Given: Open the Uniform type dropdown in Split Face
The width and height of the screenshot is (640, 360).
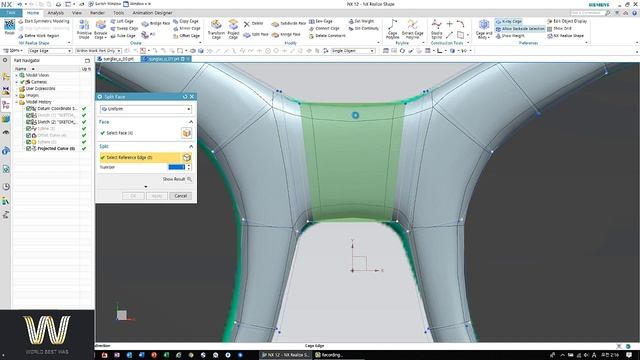Looking at the screenshot, I should pos(146,109).
